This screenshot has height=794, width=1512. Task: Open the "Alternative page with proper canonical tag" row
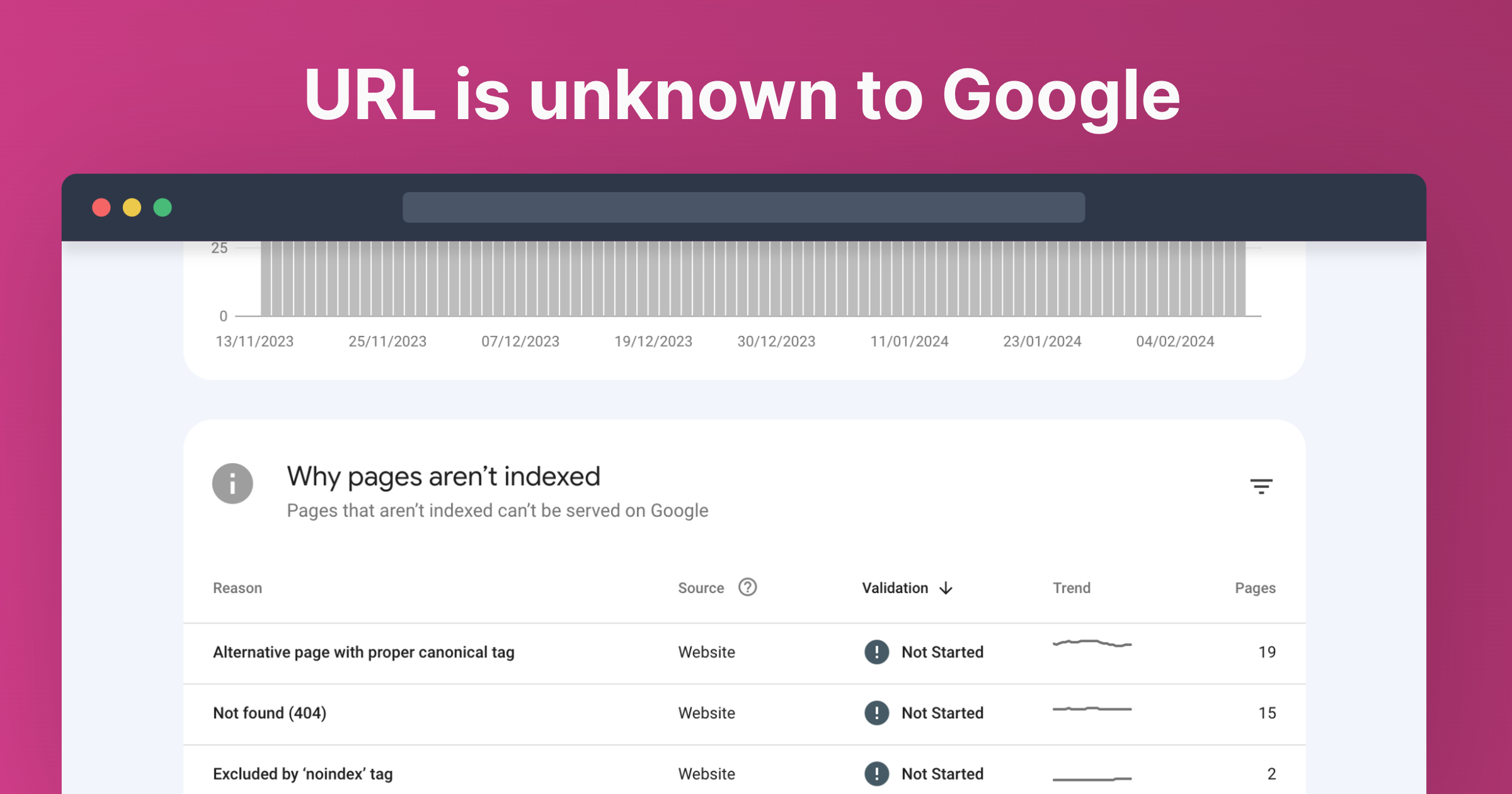(x=364, y=652)
